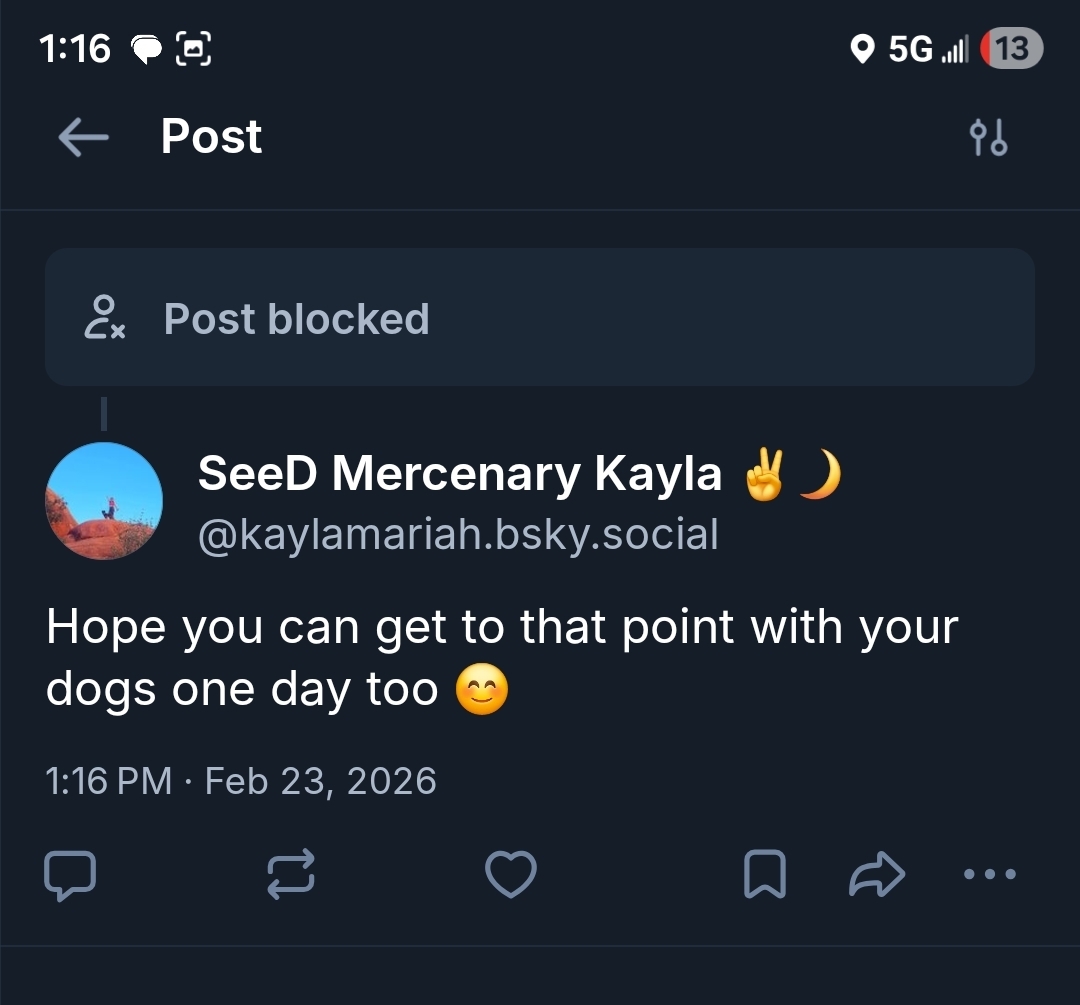Open the three-dot more options menu

[989, 874]
